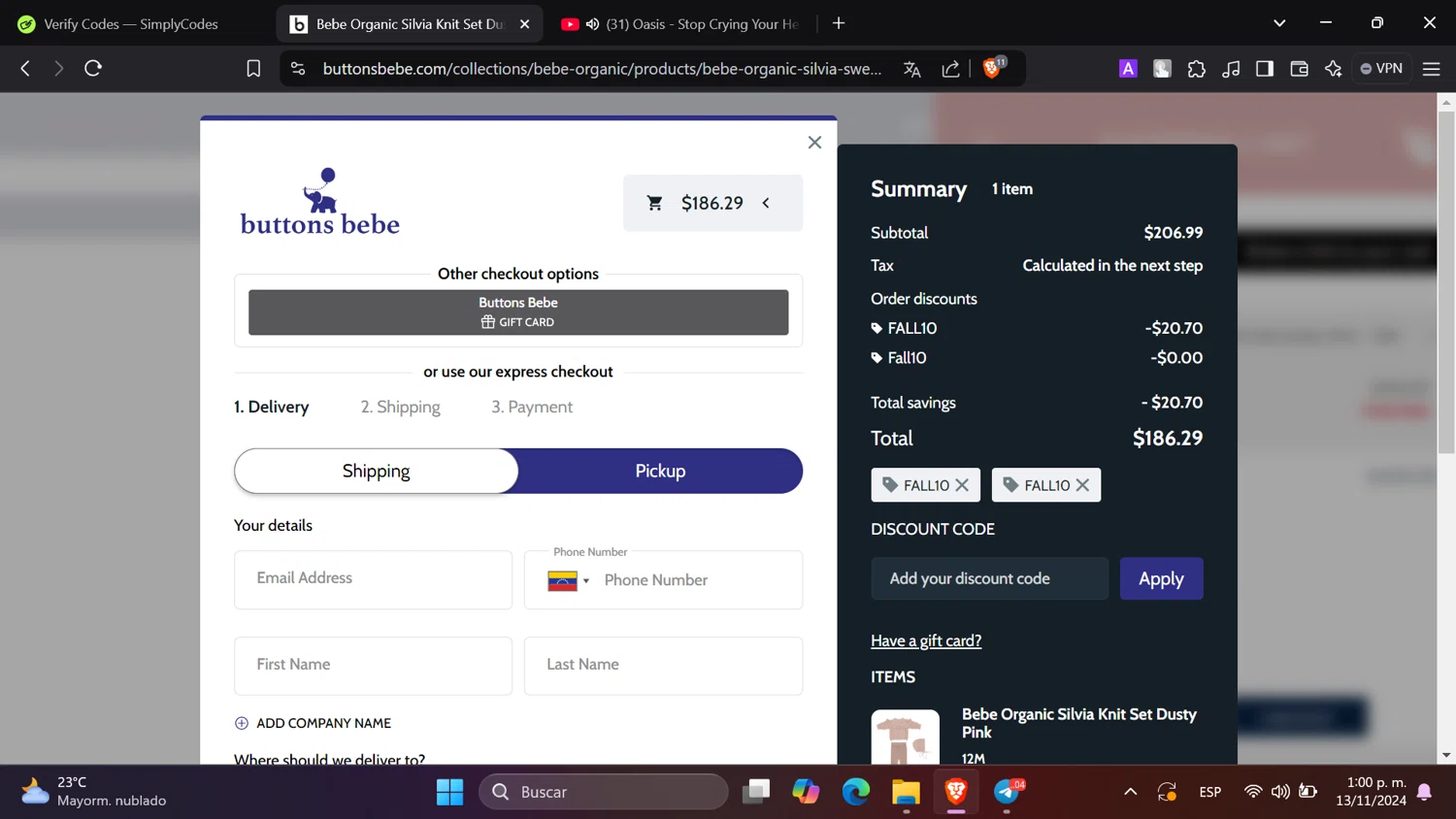The height and width of the screenshot is (819, 1456).
Task: Go back to the previous page
Action: point(25,68)
